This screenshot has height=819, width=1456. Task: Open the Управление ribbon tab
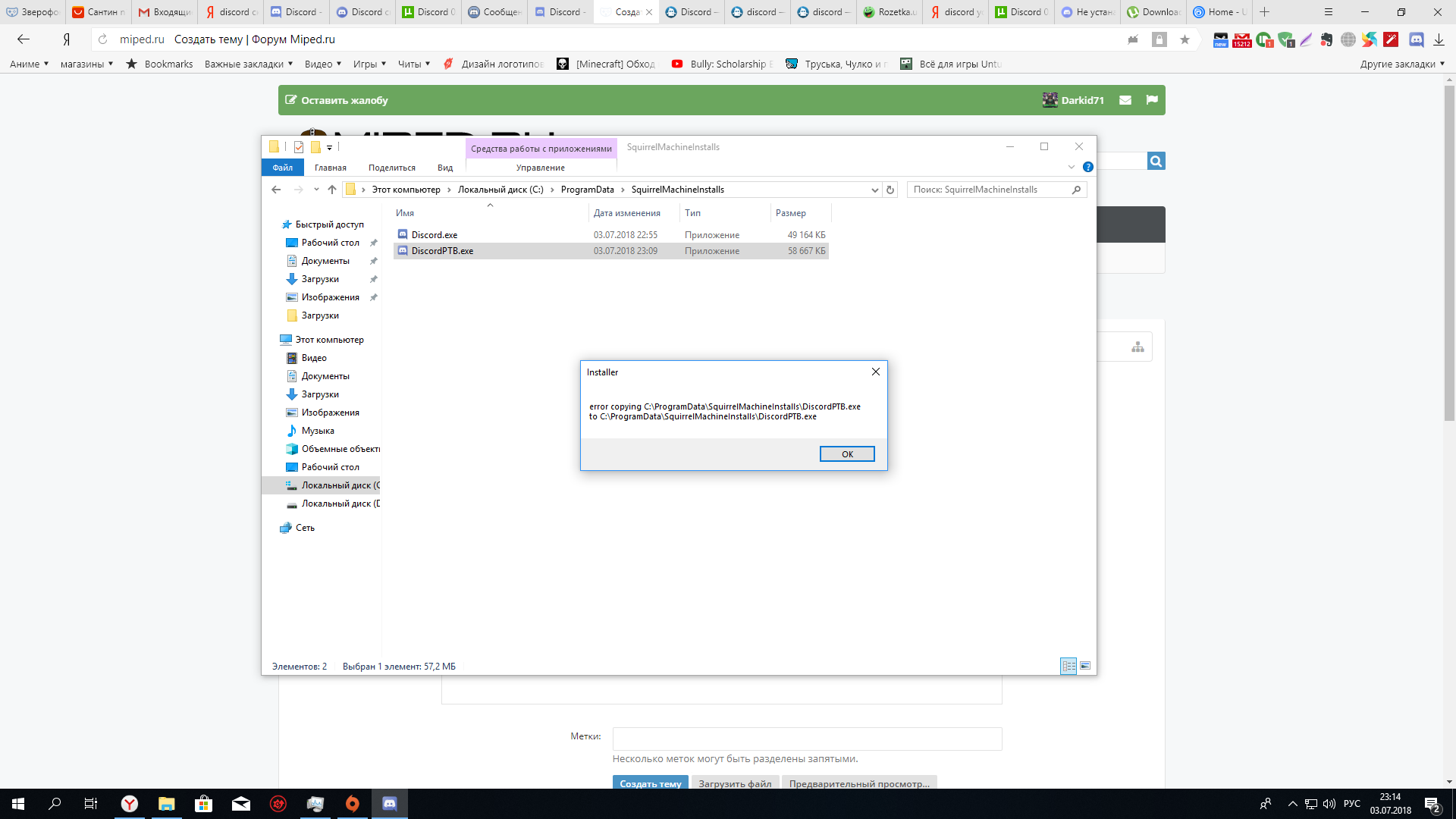click(x=541, y=168)
